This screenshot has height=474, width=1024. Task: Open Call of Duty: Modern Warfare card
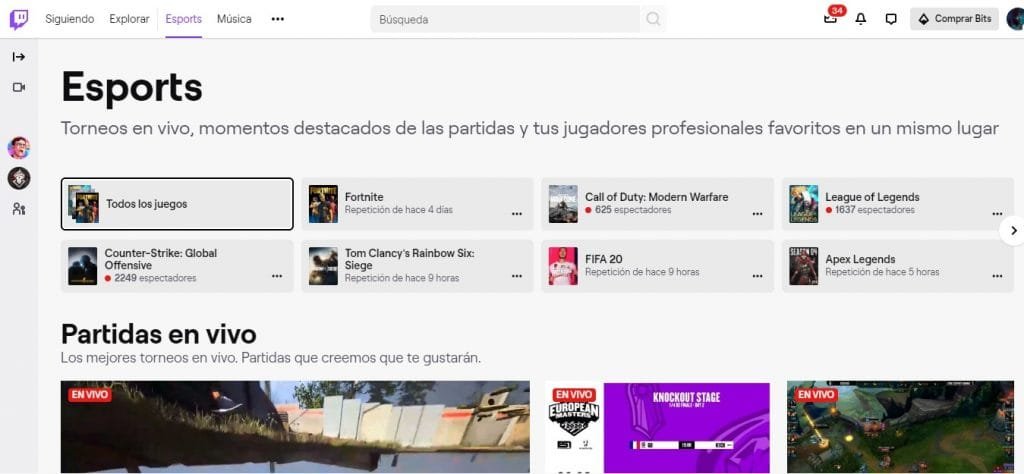click(x=658, y=204)
